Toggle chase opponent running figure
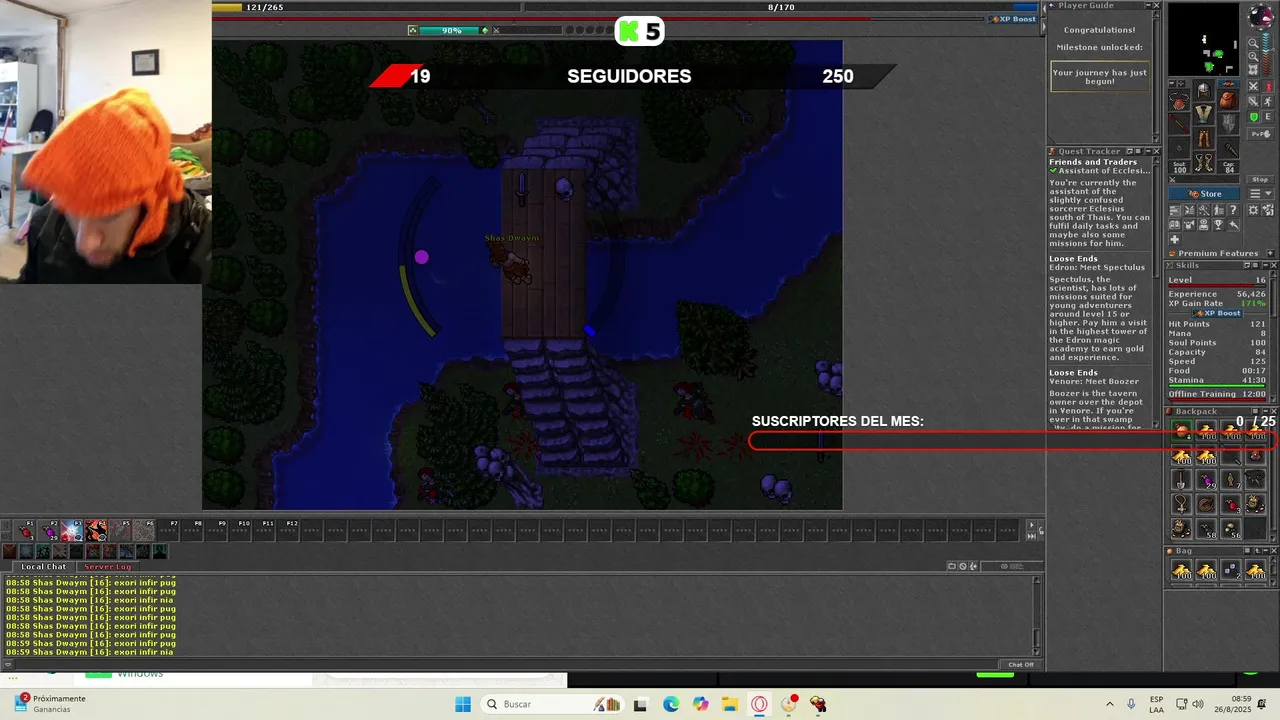 coord(1268,101)
